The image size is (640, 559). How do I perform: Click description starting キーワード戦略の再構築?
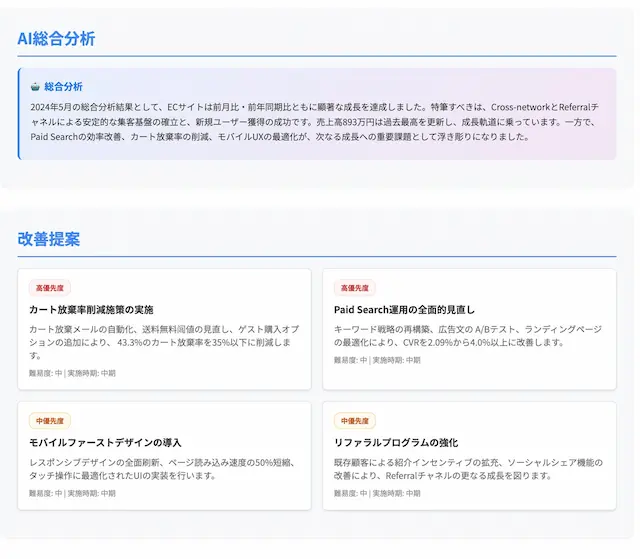tap(468, 335)
